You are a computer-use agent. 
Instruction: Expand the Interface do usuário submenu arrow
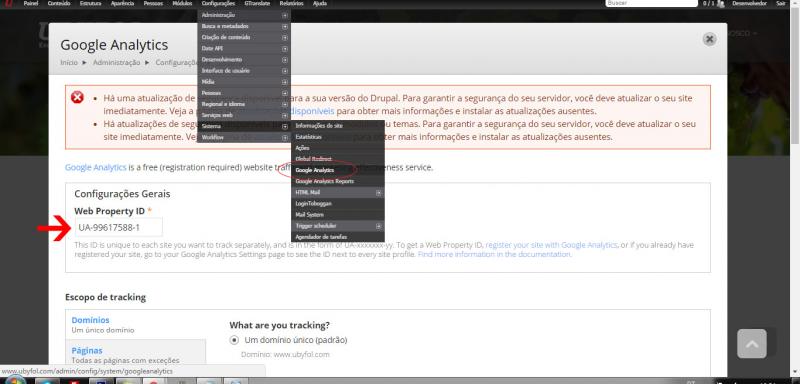tap(285, 71)
